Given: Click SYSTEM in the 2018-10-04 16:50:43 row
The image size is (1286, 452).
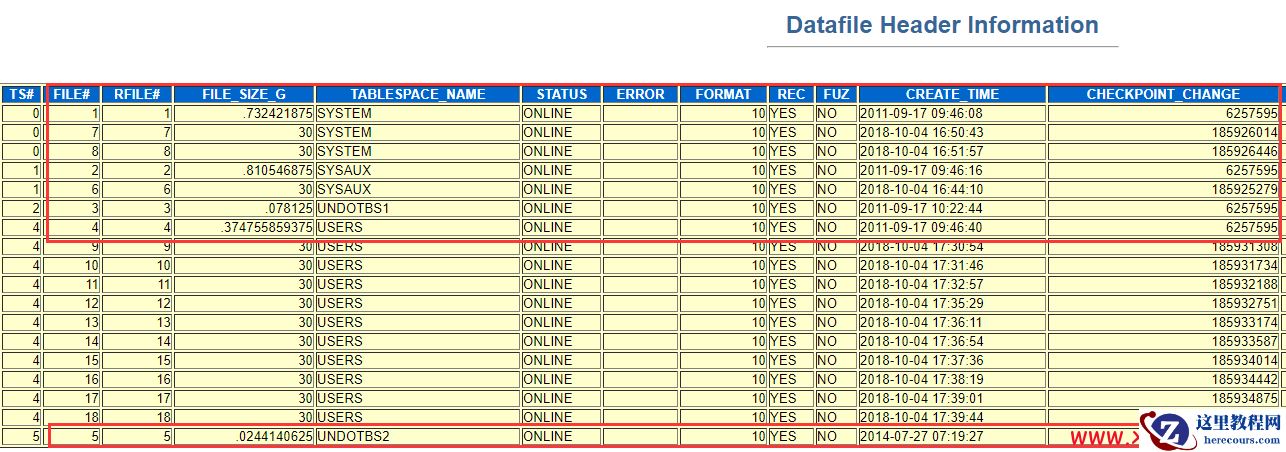Looking at the screenshot, I should pyautogui.click(x=344, y=132).
